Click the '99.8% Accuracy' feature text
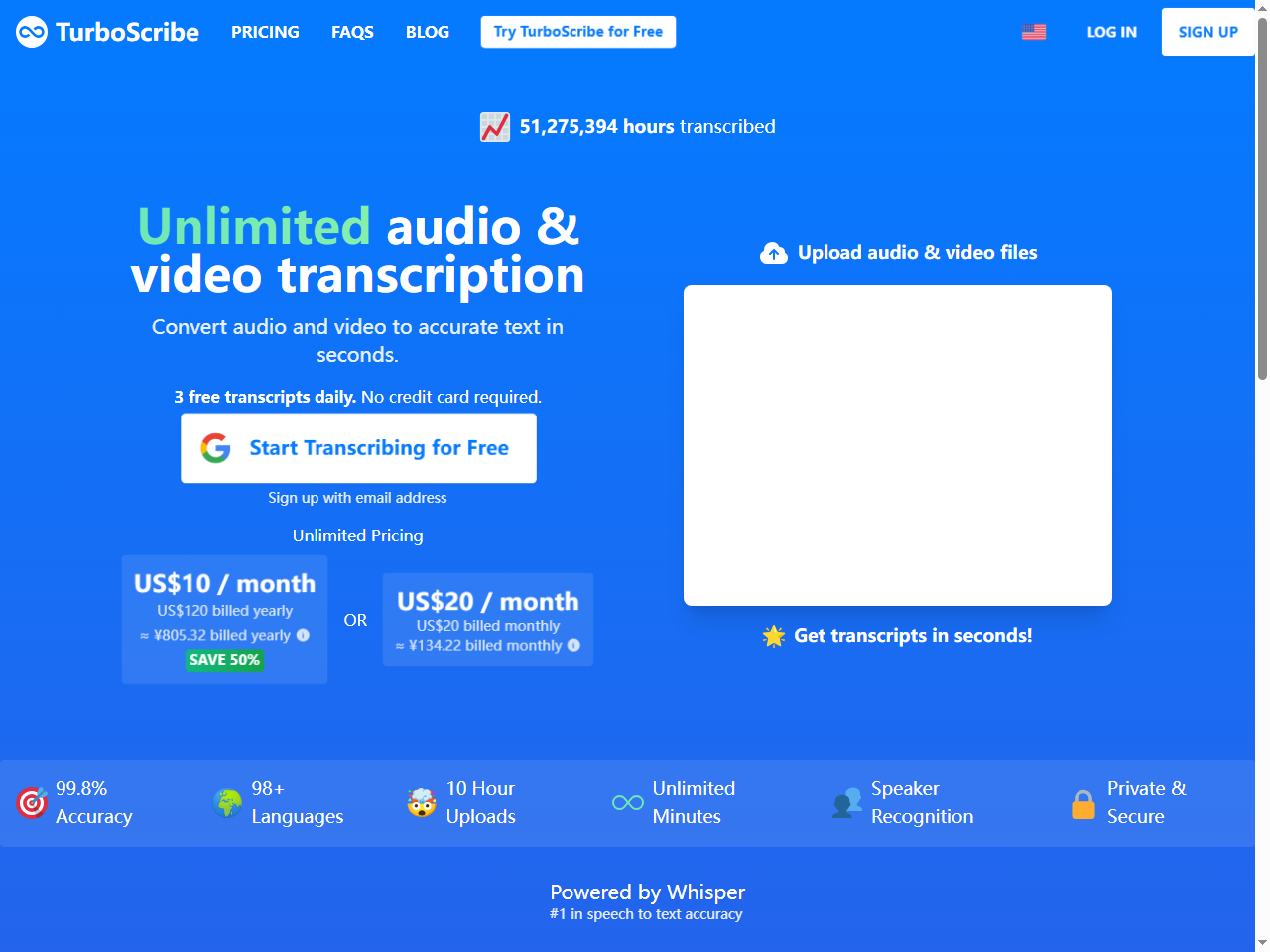Image resolution: width=1270 pixels, height=952 pixels. (x=94, y=802)
